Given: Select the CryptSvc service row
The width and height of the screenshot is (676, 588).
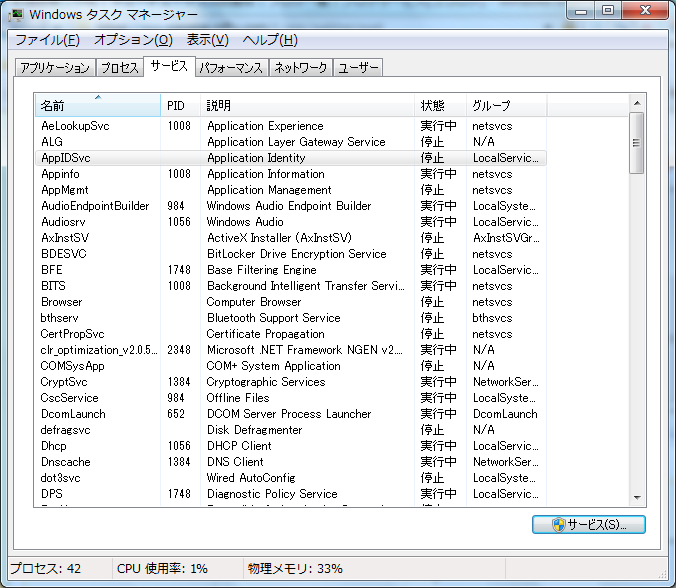Looking at the screenshot, I should [291, 382].
